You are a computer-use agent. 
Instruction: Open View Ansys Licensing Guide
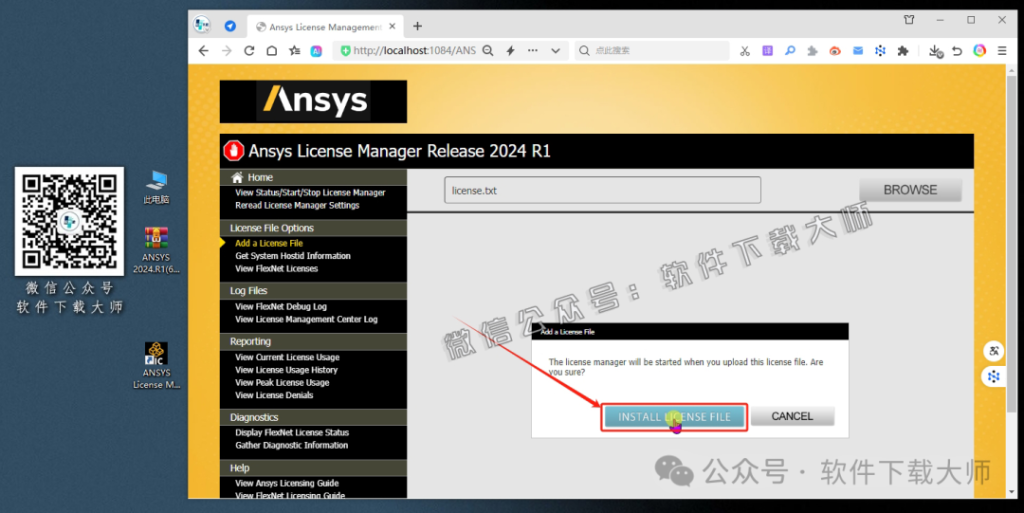[287, 483]
